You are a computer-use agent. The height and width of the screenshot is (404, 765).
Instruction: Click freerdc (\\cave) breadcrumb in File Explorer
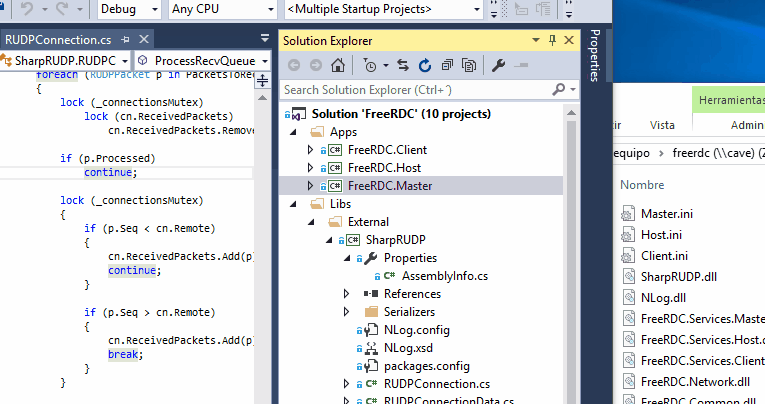click(x=713, y=153)
